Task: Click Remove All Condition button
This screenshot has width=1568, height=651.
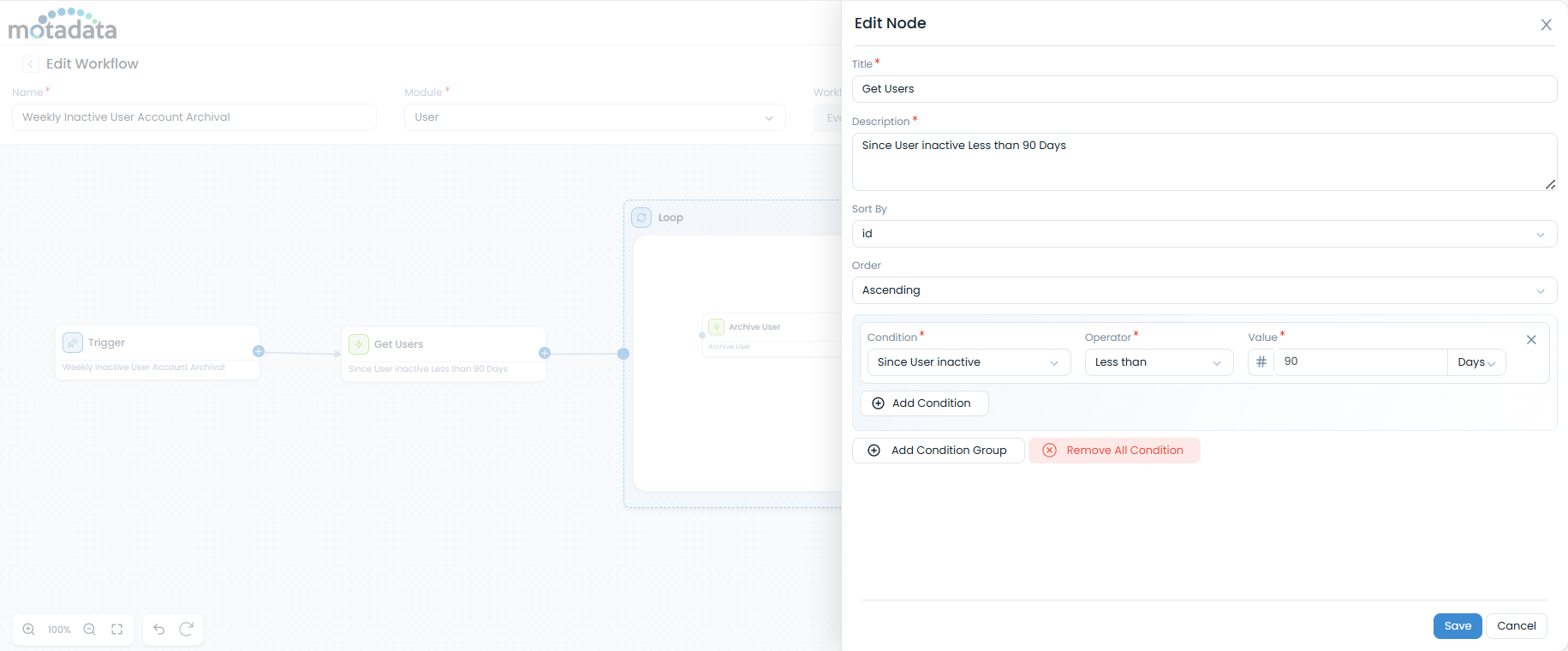Action: tap(1113, 451)
